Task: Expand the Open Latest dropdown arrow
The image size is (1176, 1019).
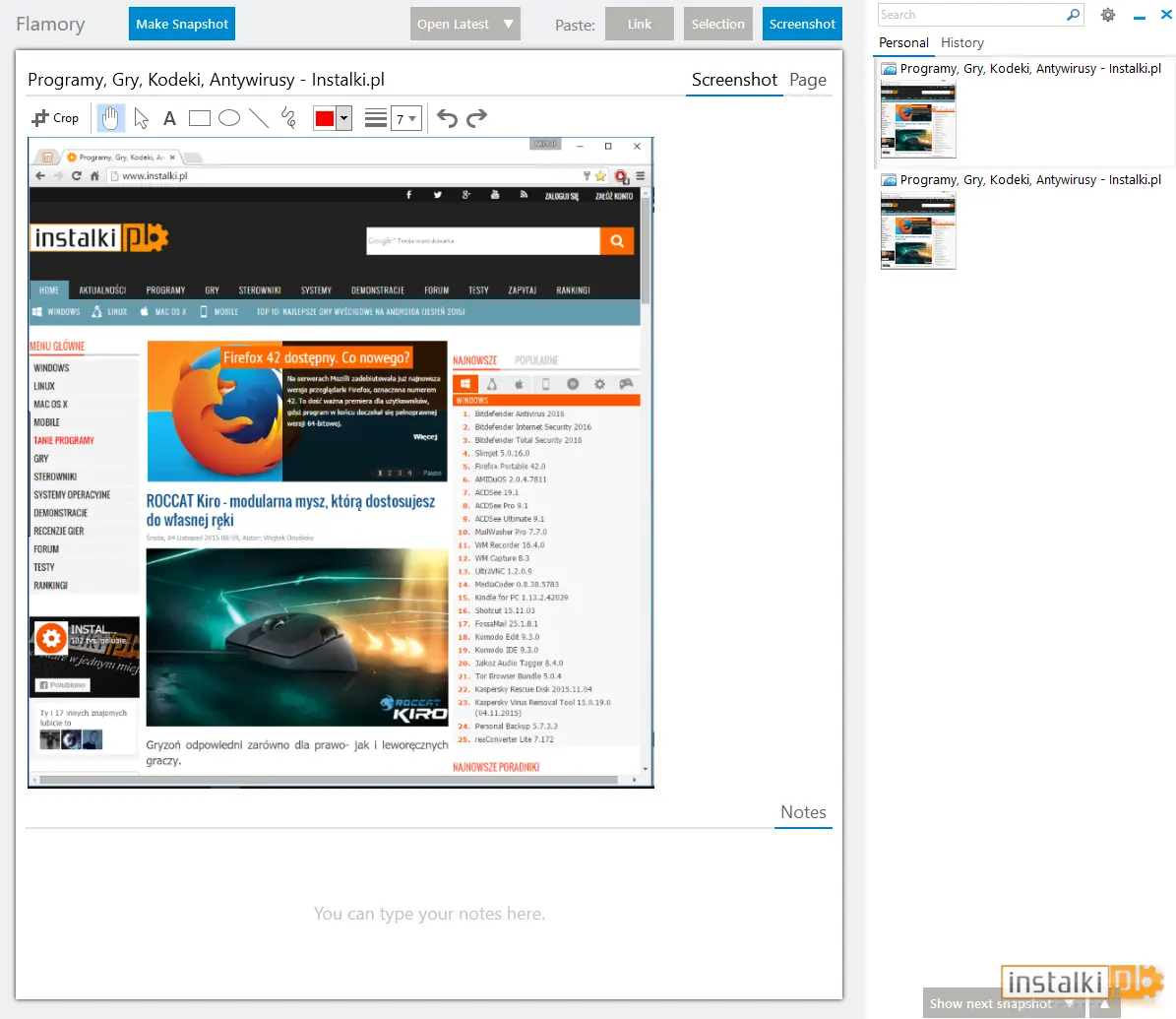Action: (x=509, y=24)
